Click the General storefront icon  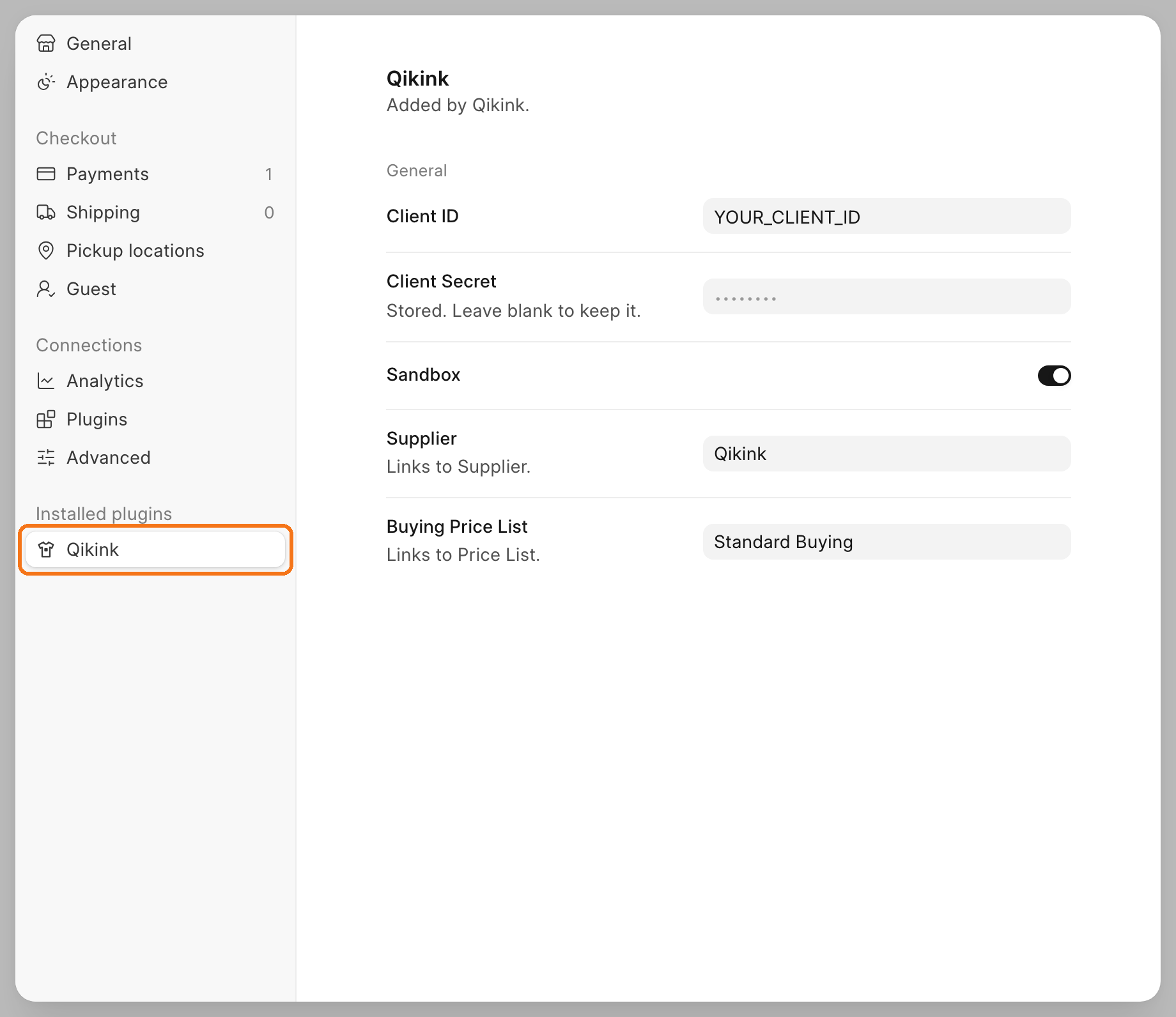pos(46,43)
